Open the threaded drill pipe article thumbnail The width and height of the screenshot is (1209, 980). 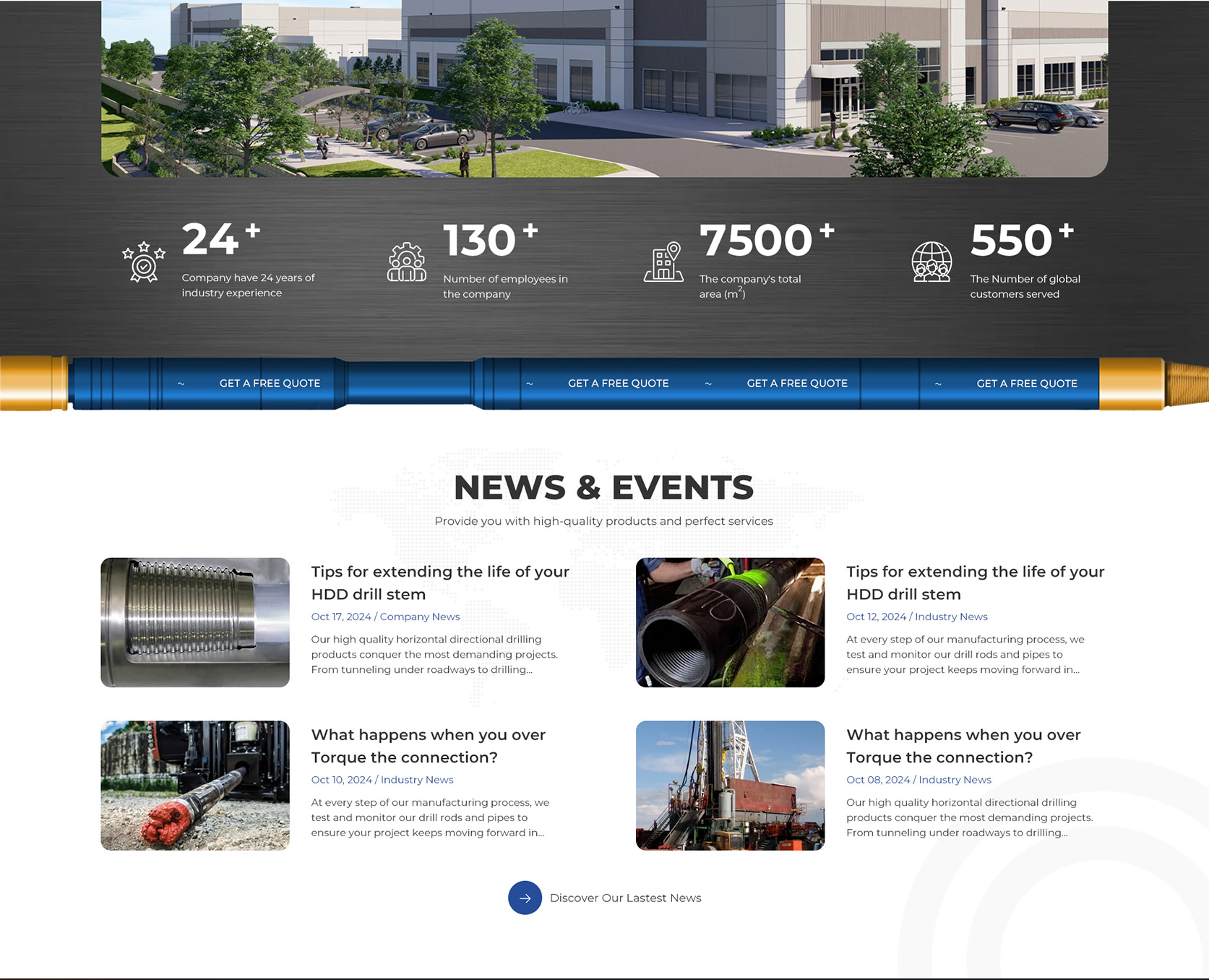pyautogui.click(x=195, y=622)
